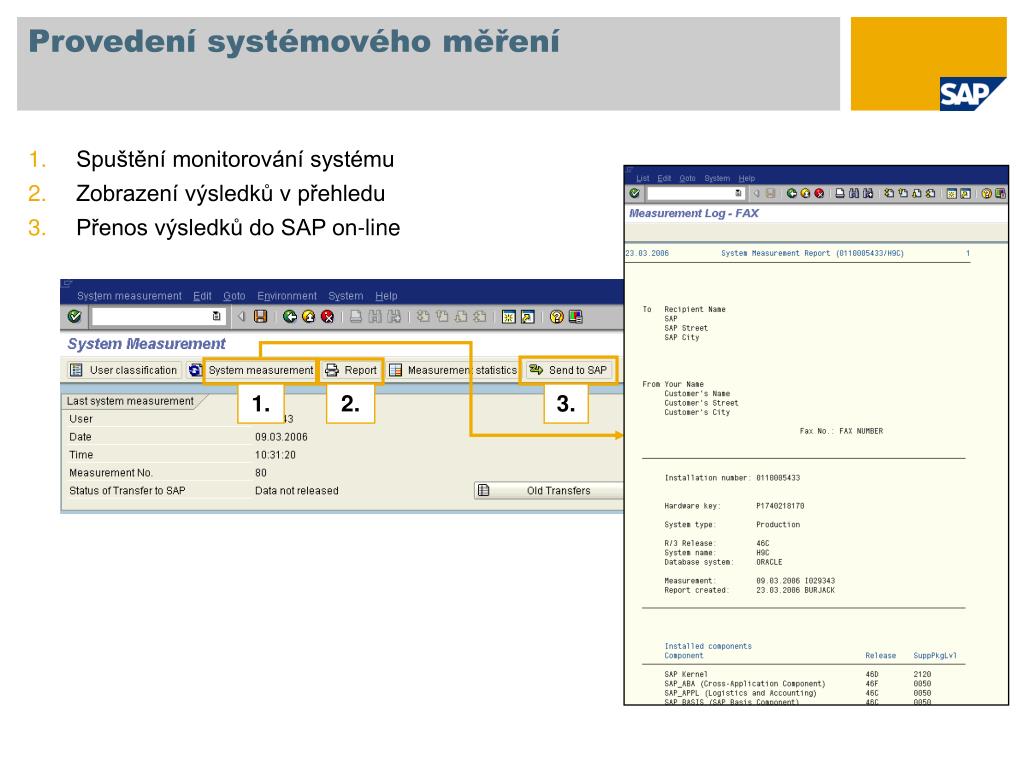The image size is (1024, 768).
Task: Open the List menu in Measurement Log
Action: coord(643,178)
